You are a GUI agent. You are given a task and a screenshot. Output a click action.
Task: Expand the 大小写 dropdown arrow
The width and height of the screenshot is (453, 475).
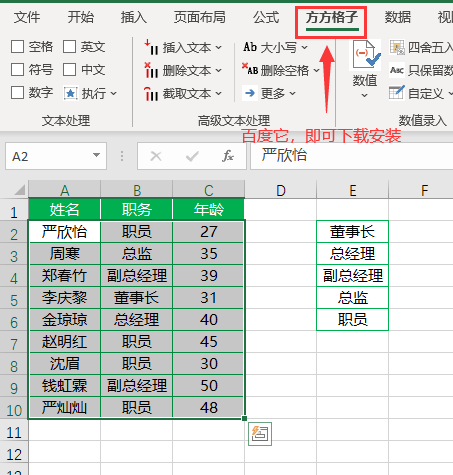[304, 48]
